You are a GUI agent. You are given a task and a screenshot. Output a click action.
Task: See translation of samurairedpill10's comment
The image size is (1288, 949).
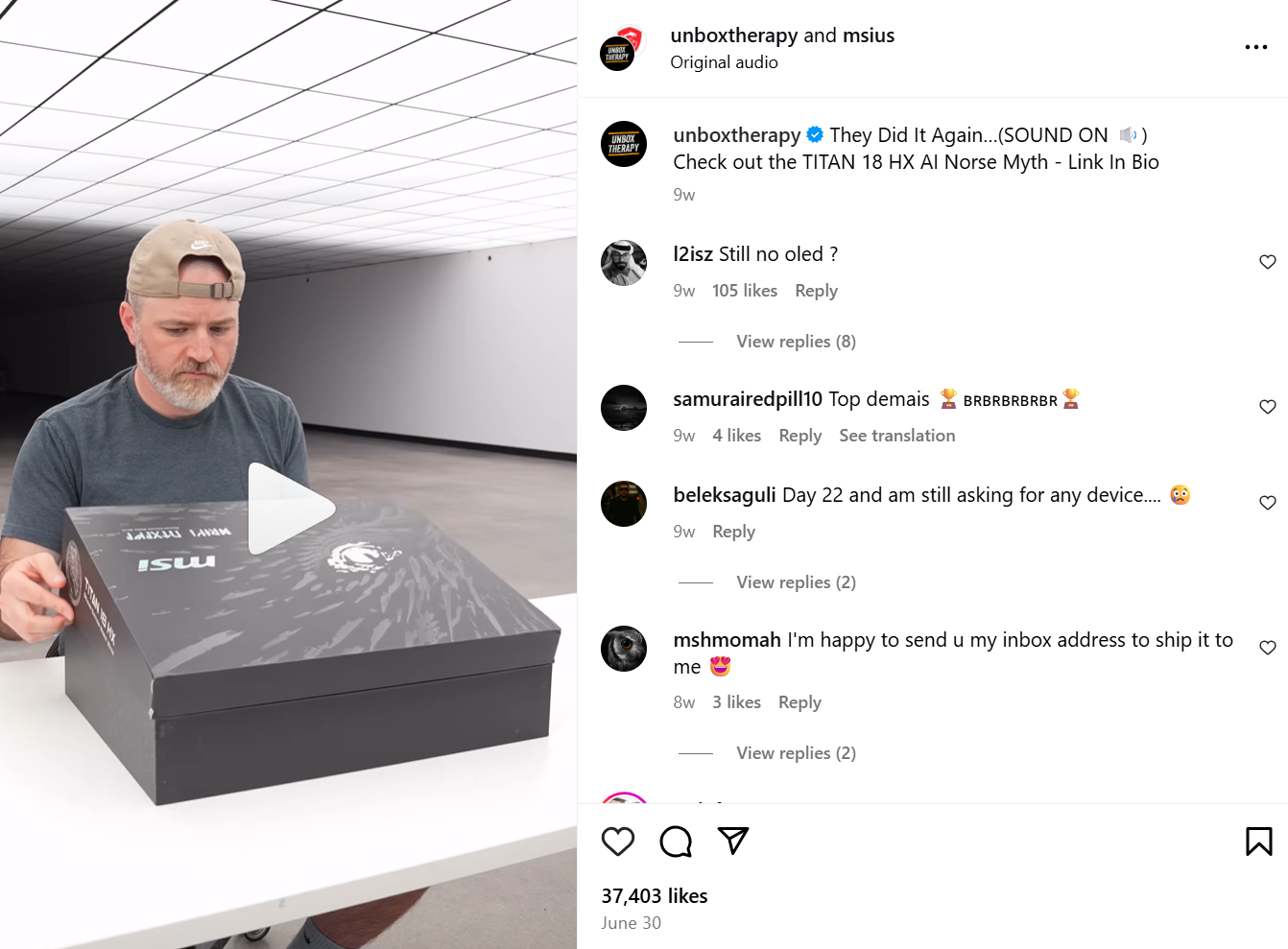897,436
